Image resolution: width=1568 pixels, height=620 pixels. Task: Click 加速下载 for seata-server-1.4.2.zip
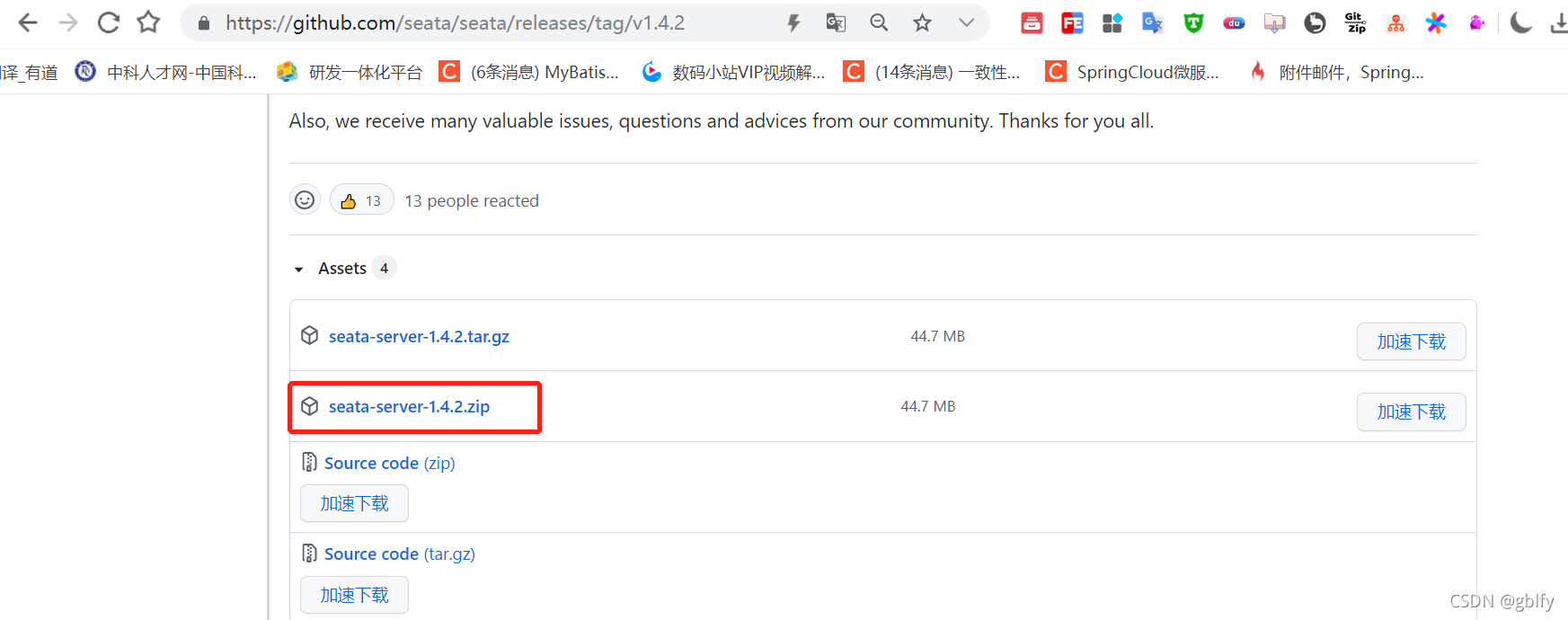[x=1411, y=412]
